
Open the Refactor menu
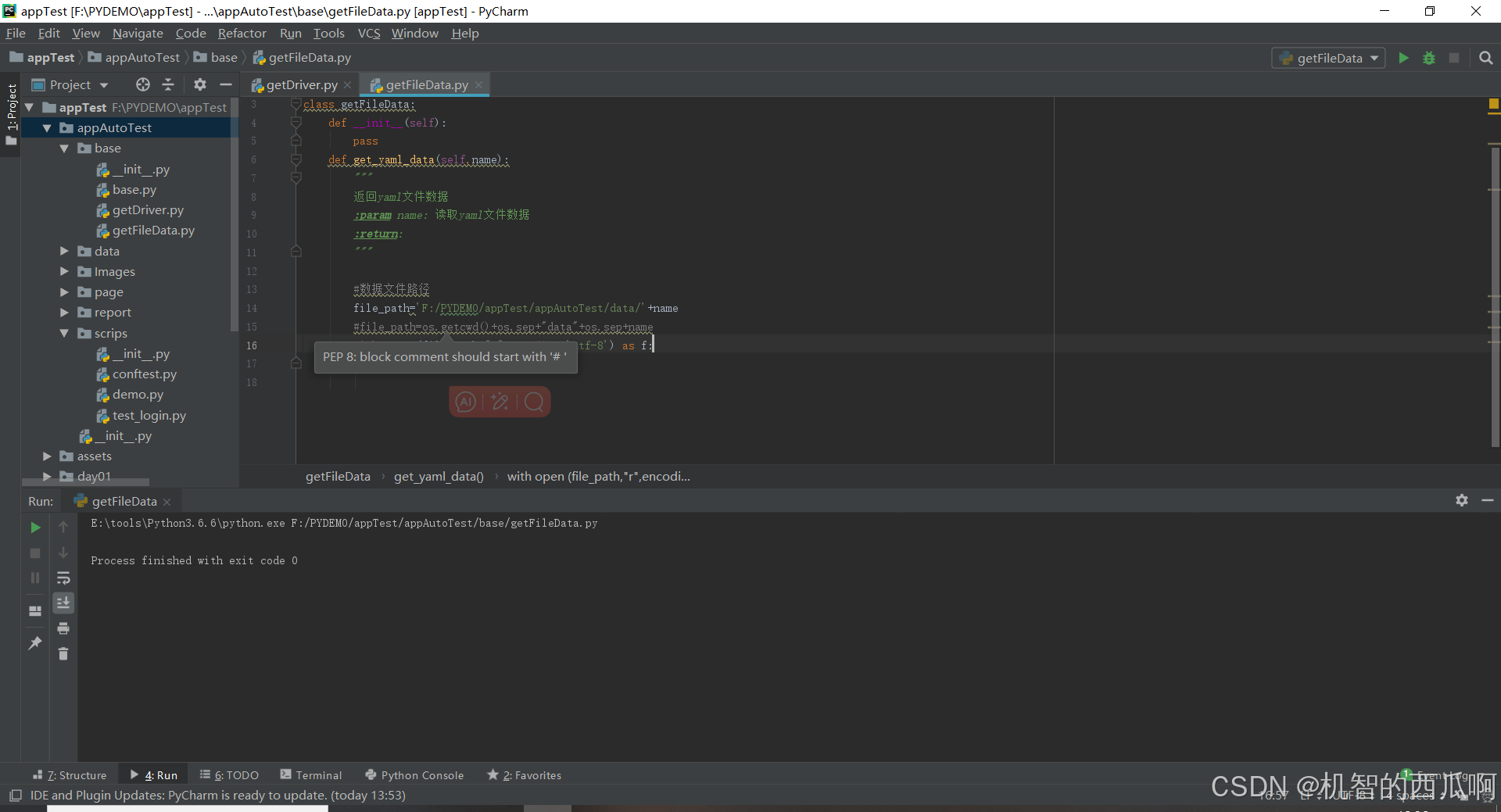[242, 33]
